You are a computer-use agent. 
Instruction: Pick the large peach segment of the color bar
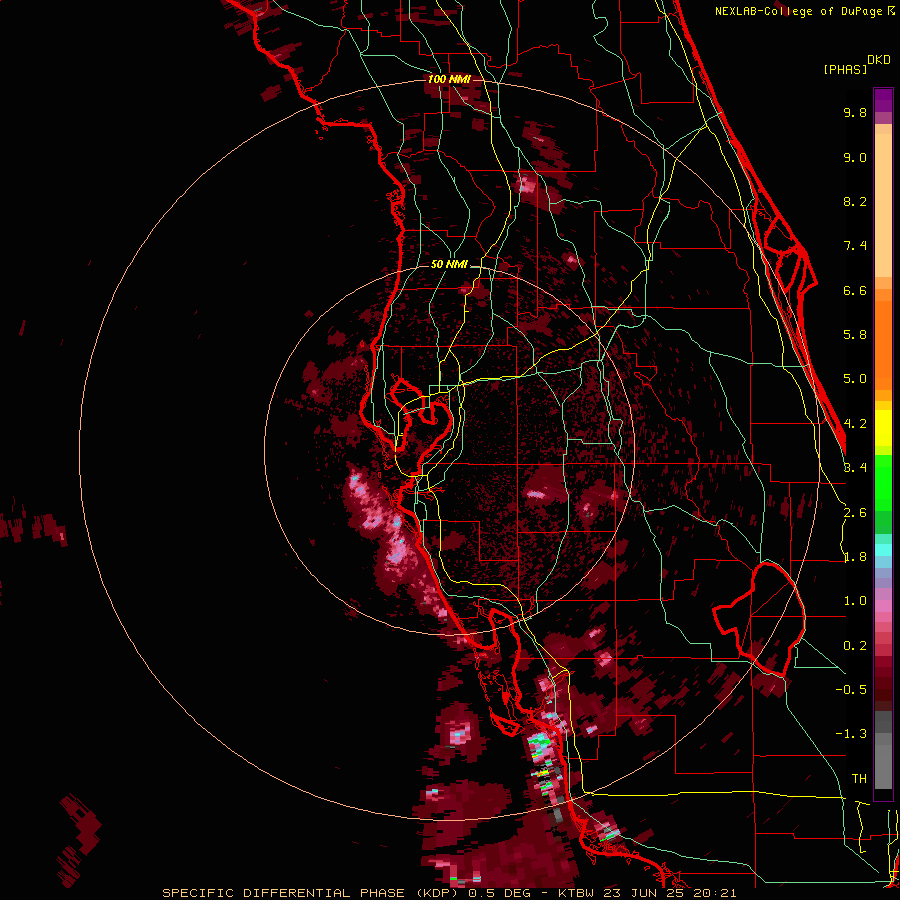[883, 205]
